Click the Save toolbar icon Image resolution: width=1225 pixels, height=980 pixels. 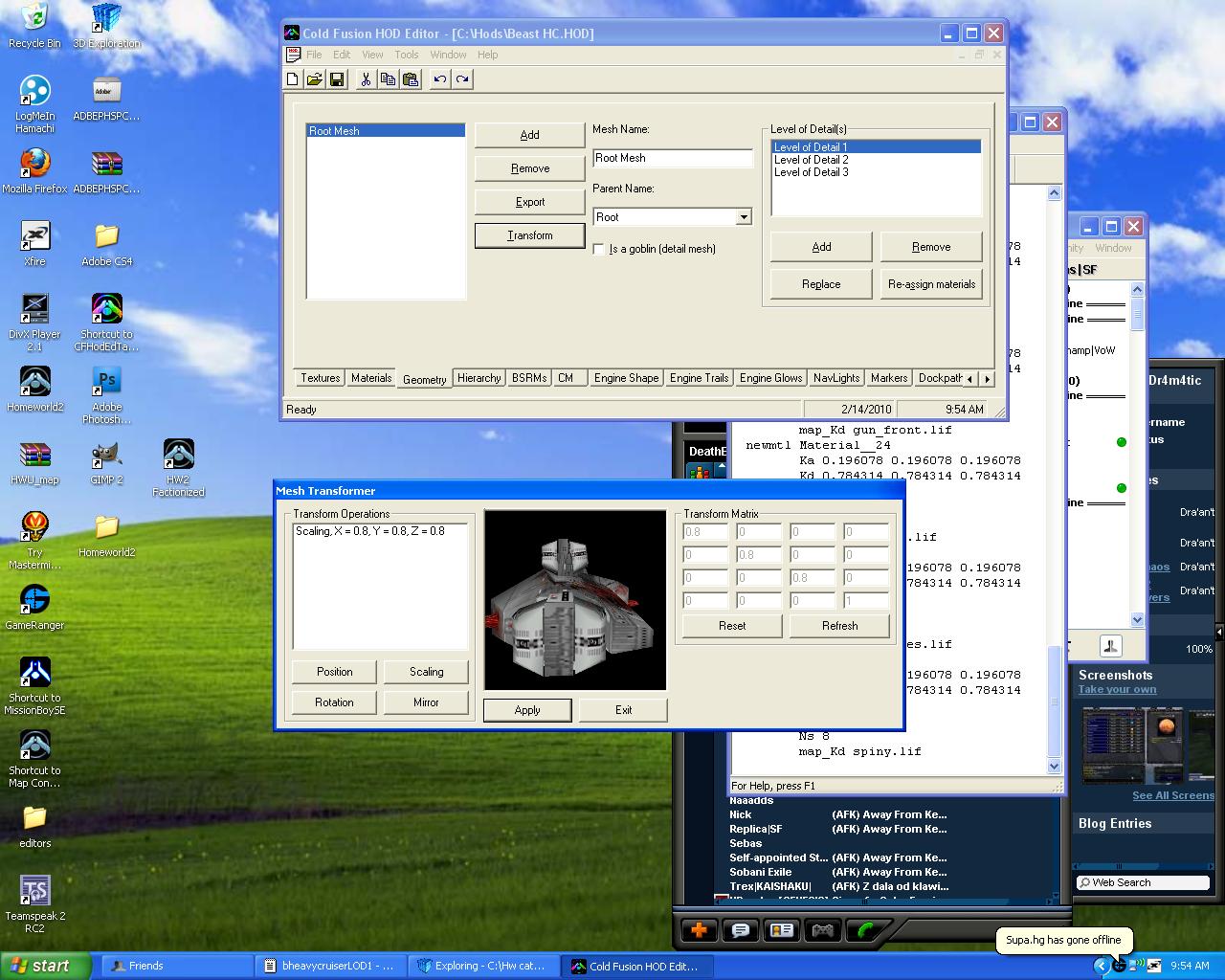337,79
